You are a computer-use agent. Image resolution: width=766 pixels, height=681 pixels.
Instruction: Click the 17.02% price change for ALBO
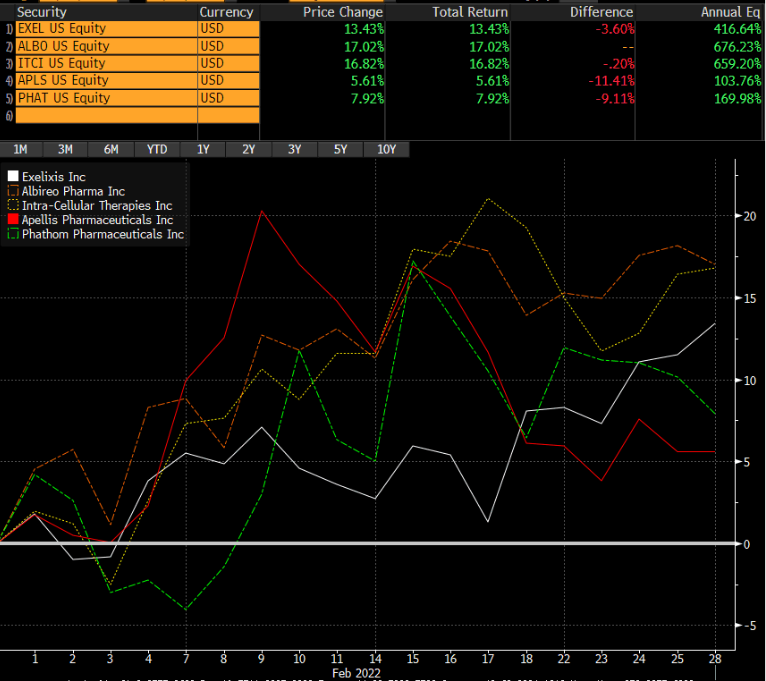click(364, 47)
